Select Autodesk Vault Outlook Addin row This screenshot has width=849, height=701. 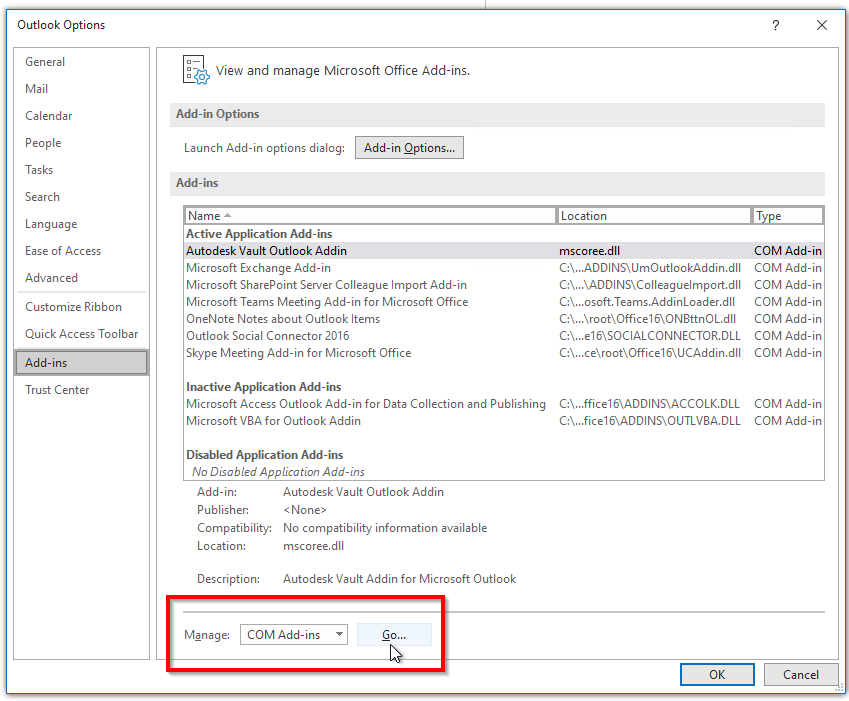(x=504, y=251)
